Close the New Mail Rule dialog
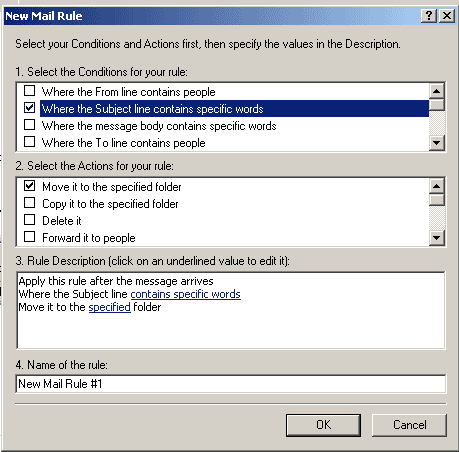This screenshot has width=459, height=452. [447, 16]
